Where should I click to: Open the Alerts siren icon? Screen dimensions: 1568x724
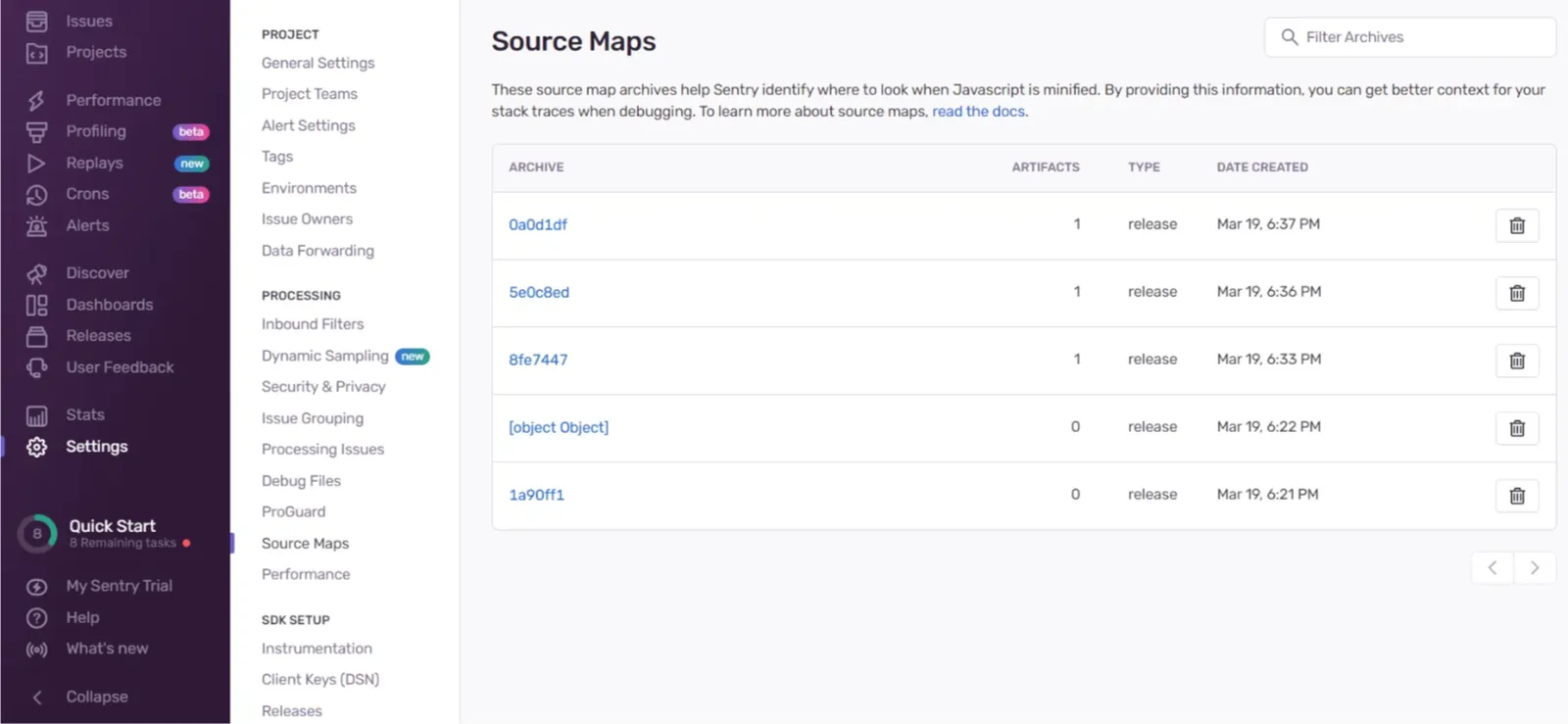pyautogui.click(x=36, y=225)
